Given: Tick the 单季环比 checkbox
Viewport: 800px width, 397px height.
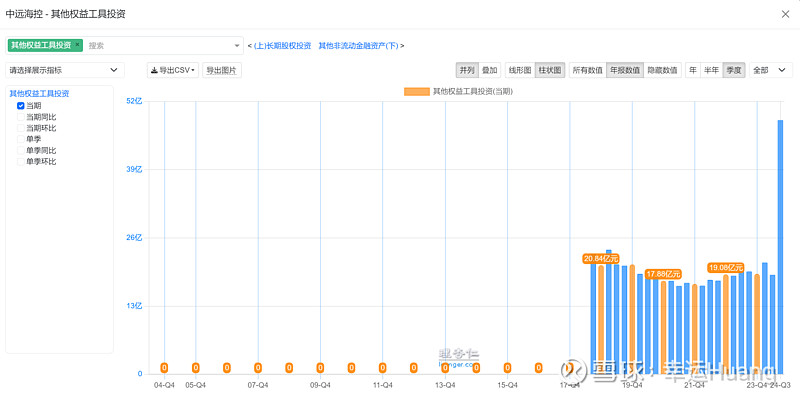Looking at the screenshot, I should coord(21,161).
